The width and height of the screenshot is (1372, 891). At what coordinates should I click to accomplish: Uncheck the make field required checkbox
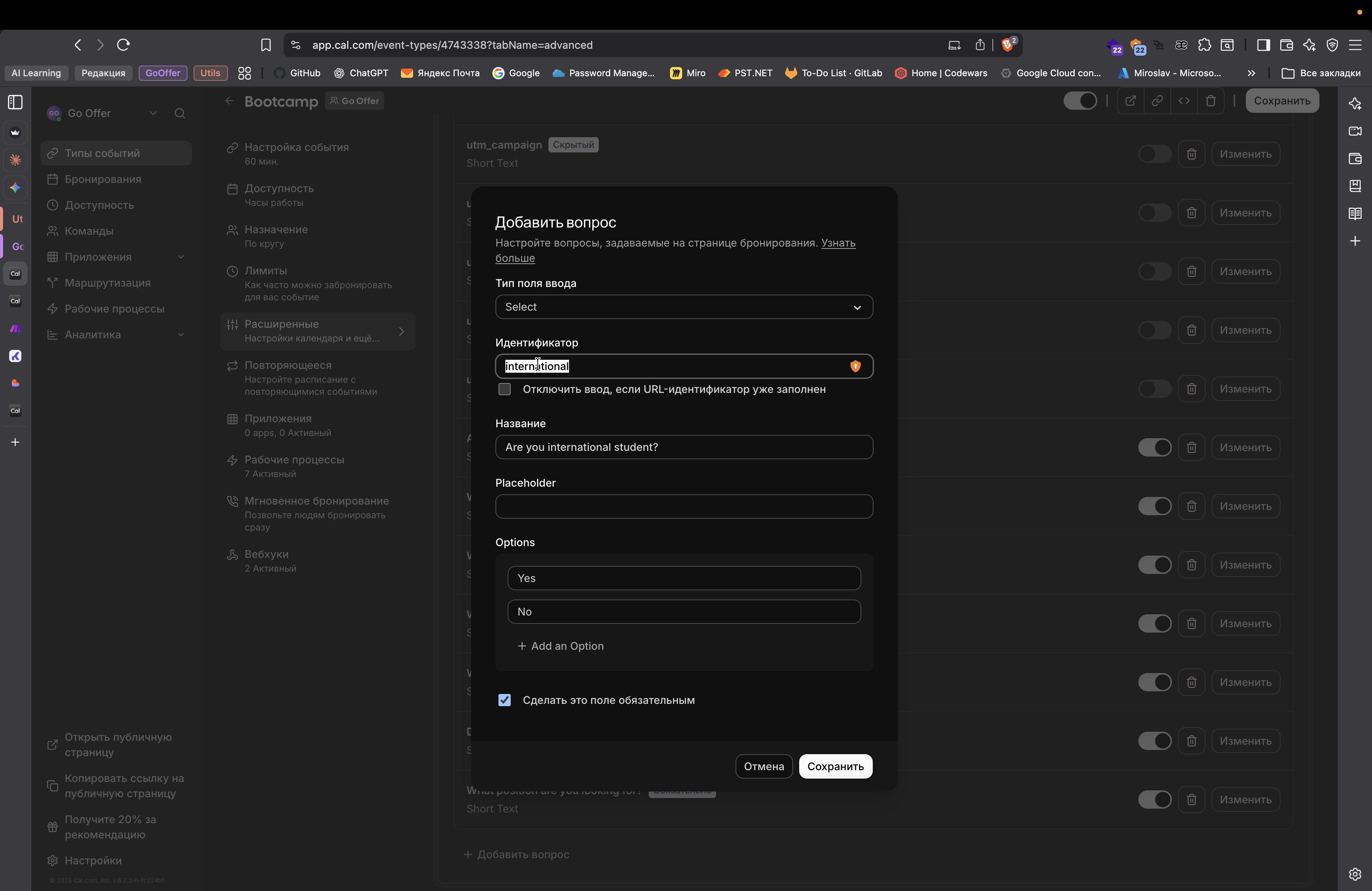click(x=505, y=700)
